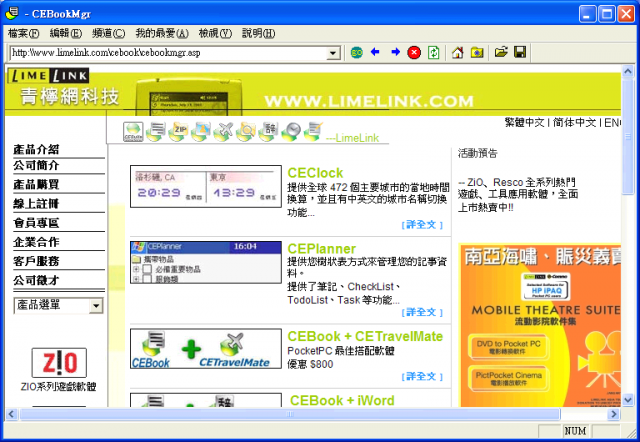
Task: Click the CEBookMgr title bar app icon
Action: click(12, 13)
